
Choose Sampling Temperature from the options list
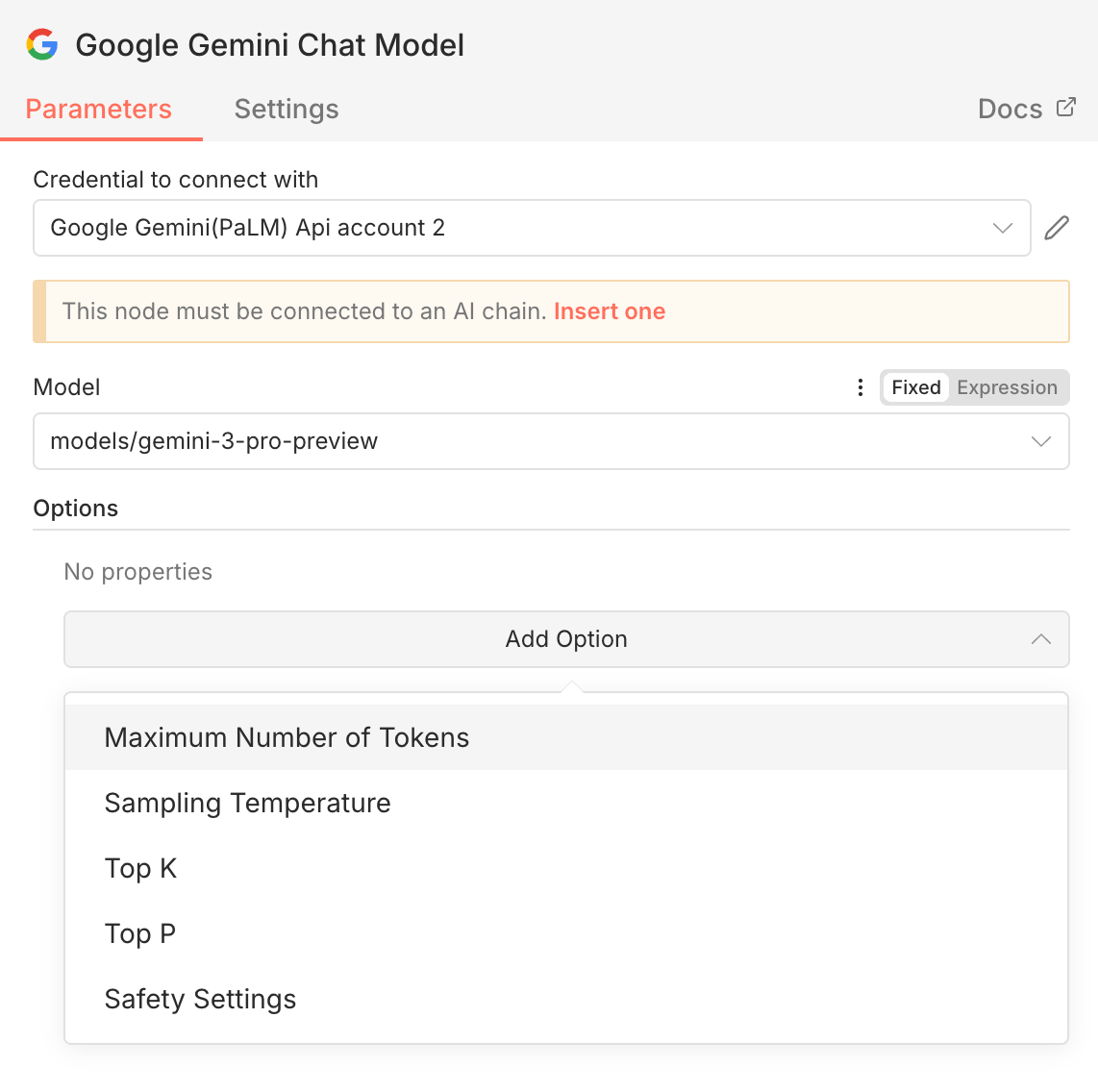tap(247, 803)
